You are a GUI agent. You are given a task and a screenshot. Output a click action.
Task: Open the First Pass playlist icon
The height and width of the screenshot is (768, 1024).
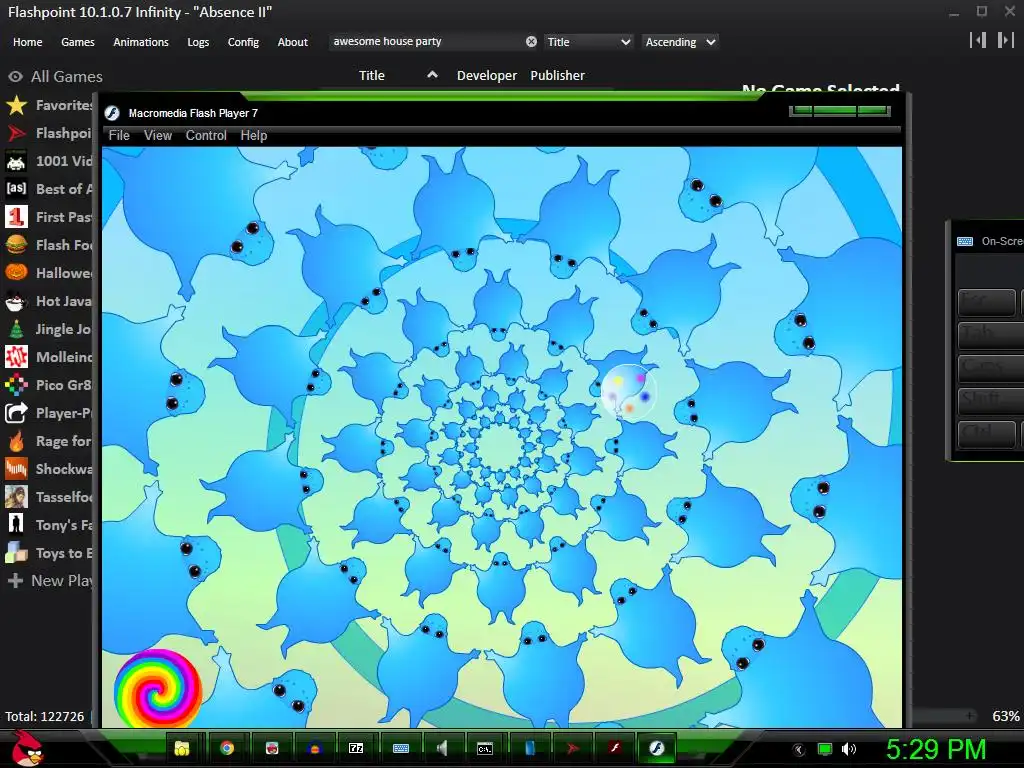16,217
